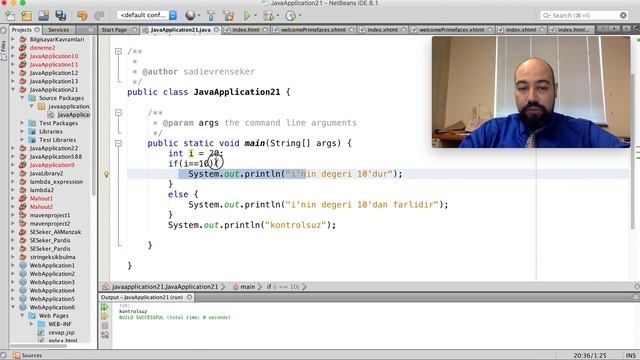Click the Projects panel vertical scrollbar

coord(93,115)
